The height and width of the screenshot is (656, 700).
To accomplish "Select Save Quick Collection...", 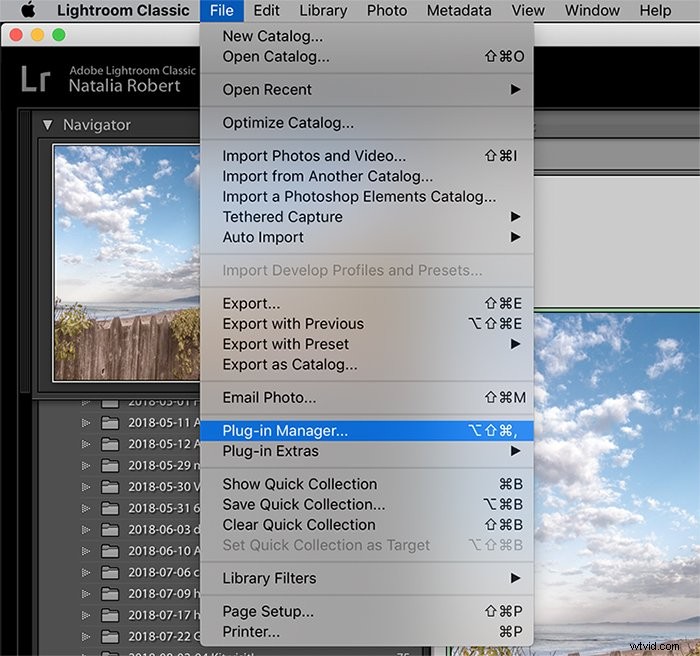I will [x=367, y=505].
